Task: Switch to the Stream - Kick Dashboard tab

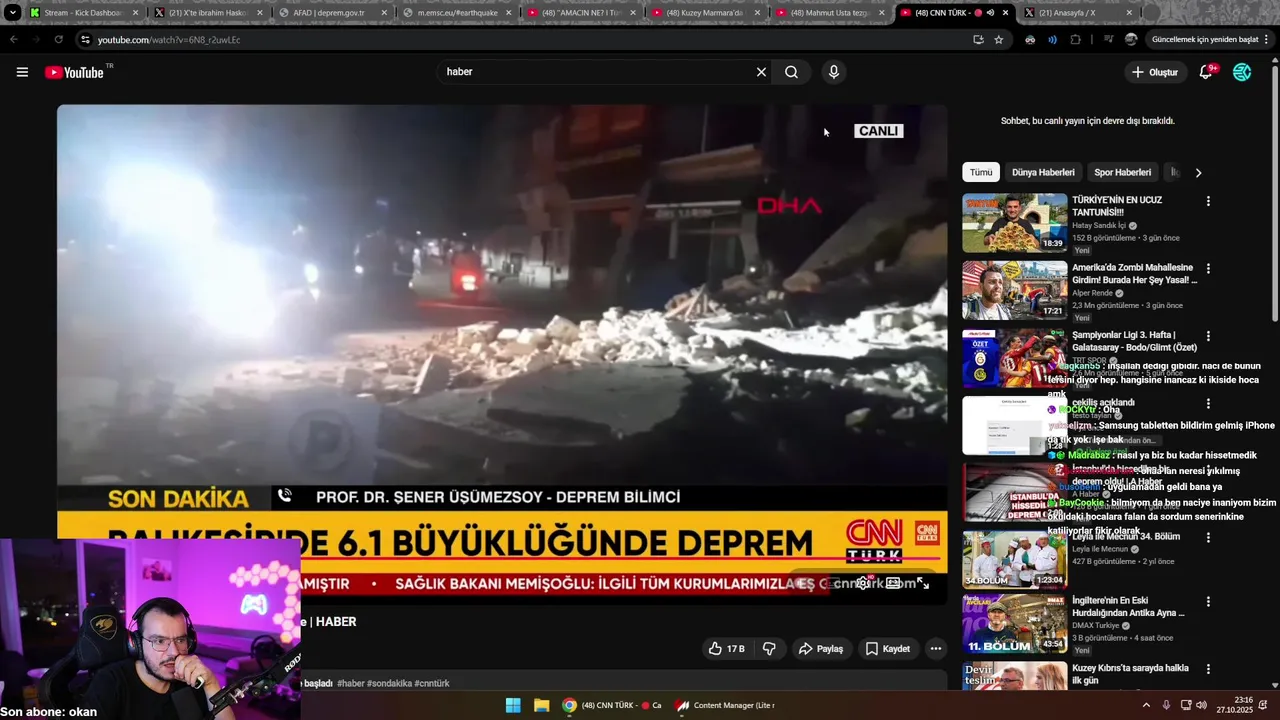Action: 82,13
